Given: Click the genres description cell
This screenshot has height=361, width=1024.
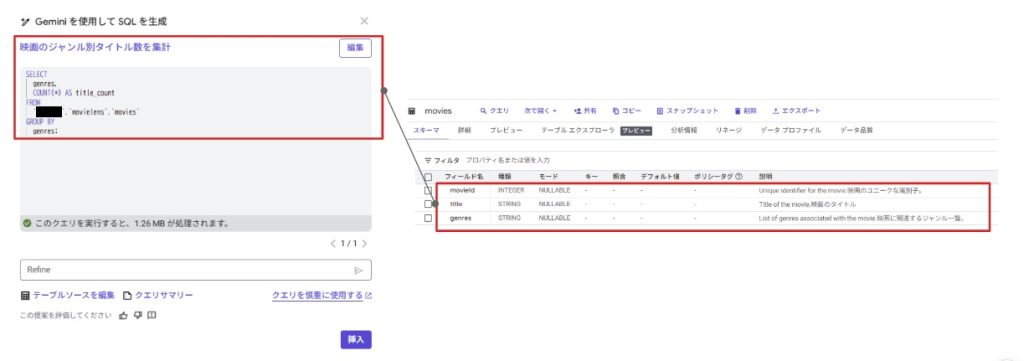Looking at the screenshot, I should click(861, 218).
